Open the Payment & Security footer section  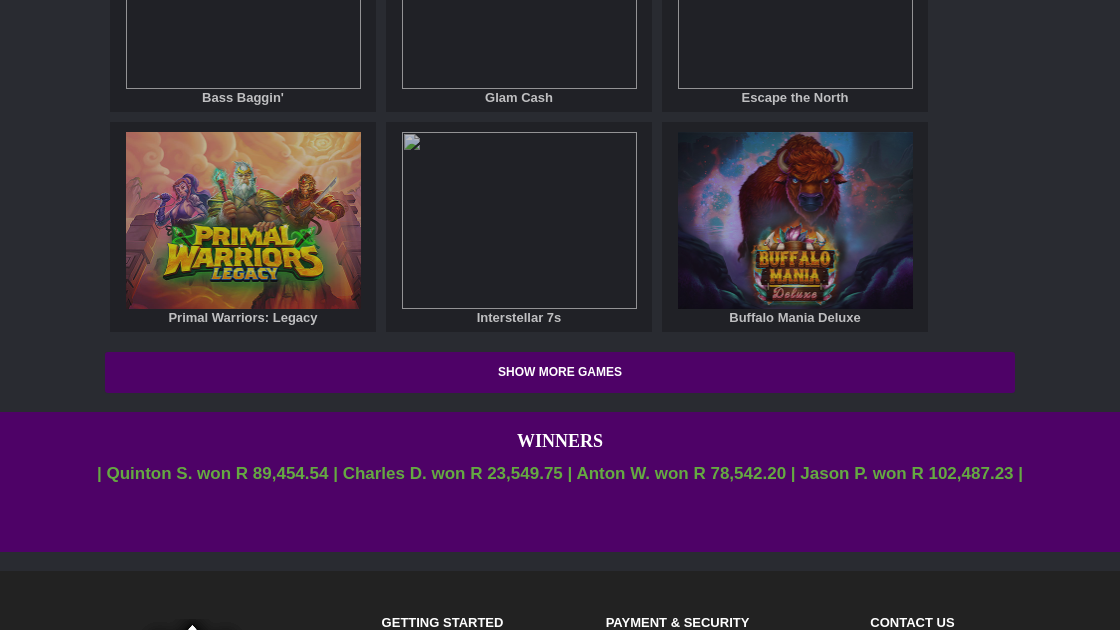pyautogui.click(x=677, y=622)
